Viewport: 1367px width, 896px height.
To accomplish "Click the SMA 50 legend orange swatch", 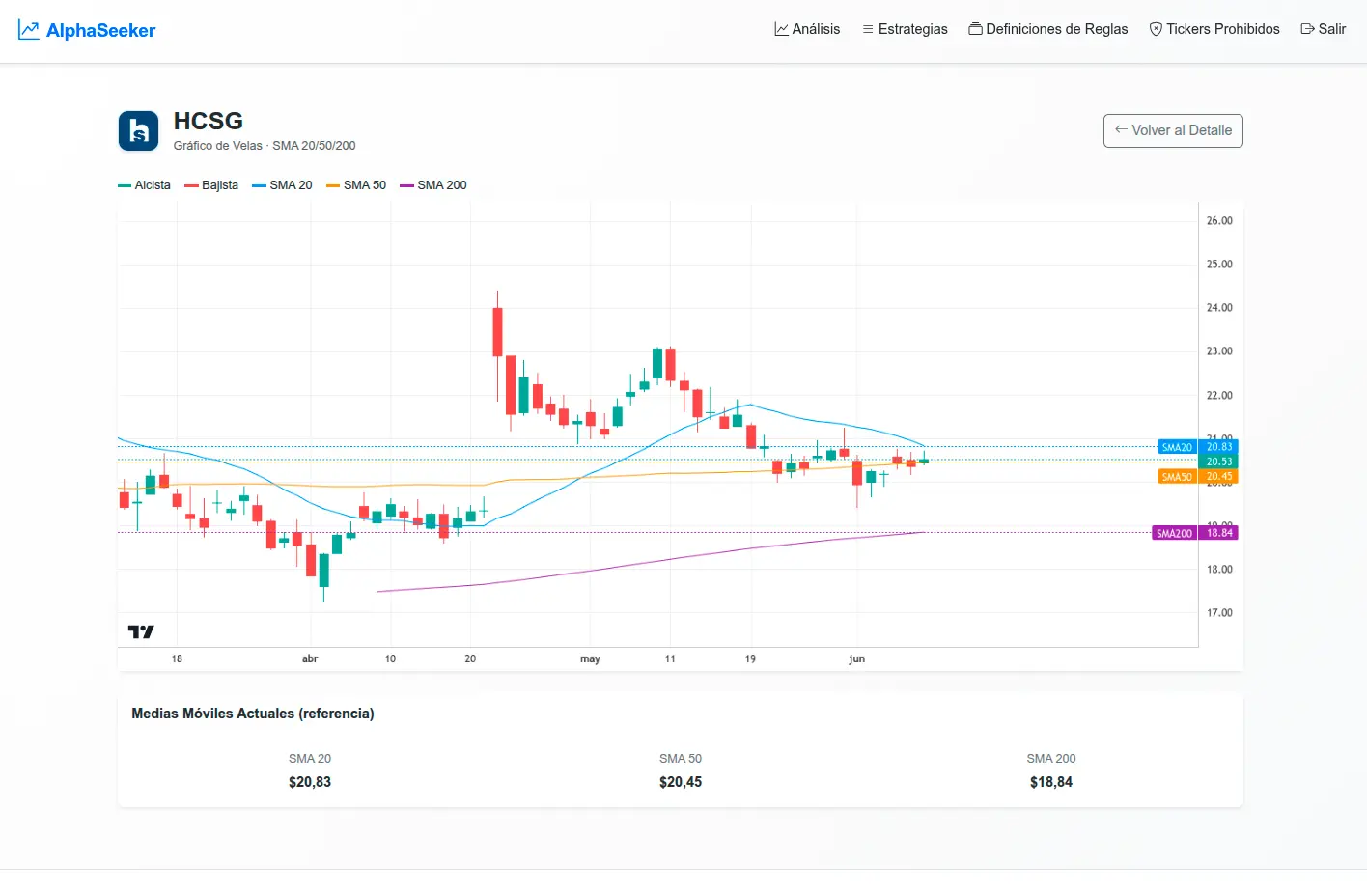I will point(333,185).
